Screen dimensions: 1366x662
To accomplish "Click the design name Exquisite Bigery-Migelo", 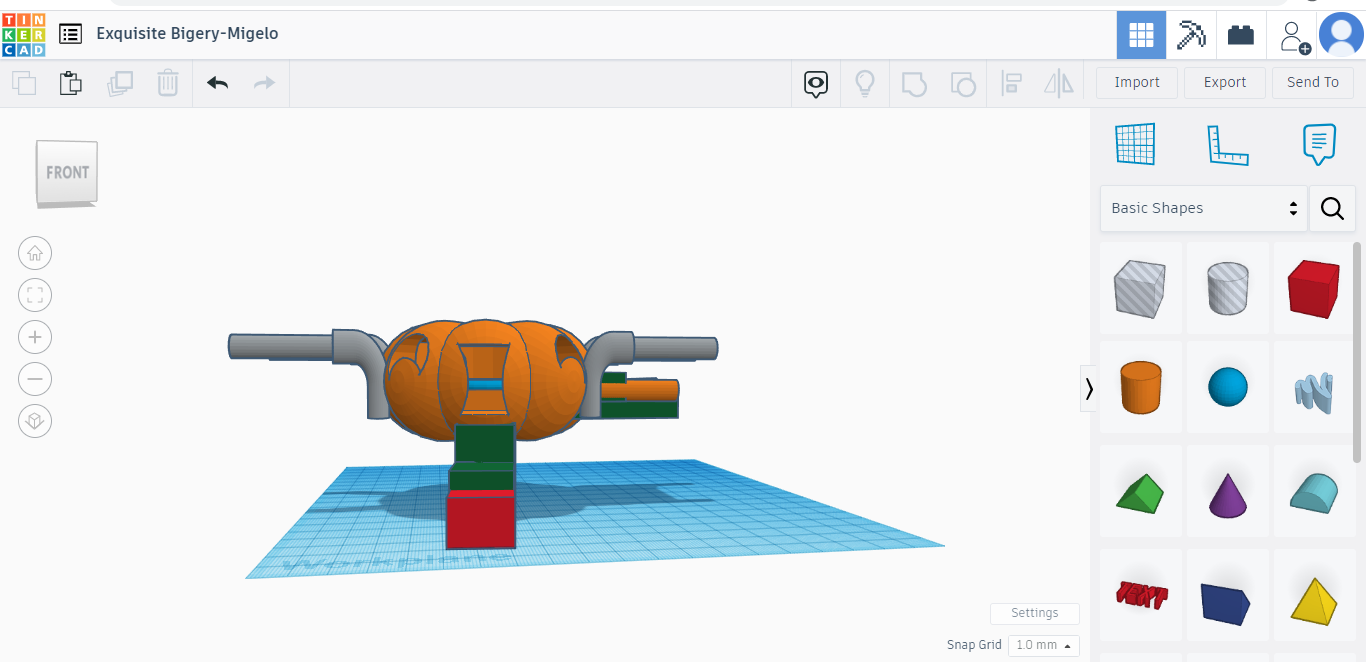I will [187, 33].
